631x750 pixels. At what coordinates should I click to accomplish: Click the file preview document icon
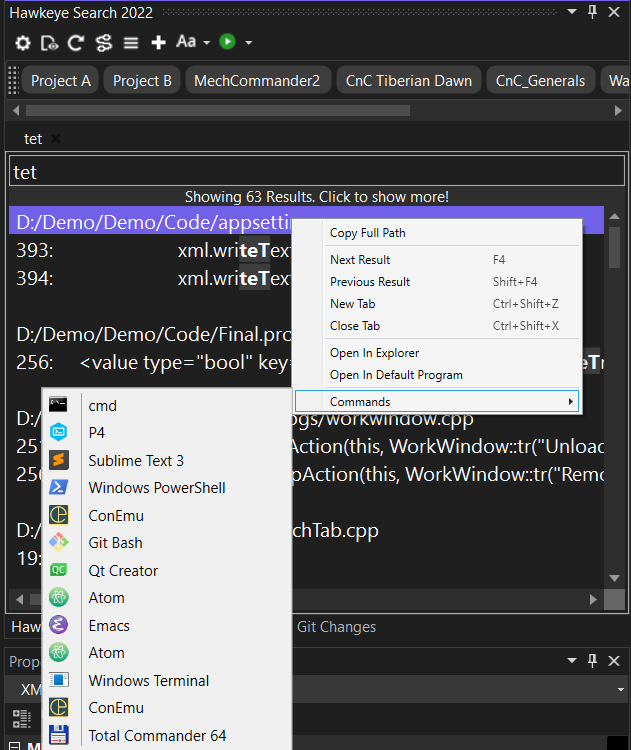[x=49, y=43]
